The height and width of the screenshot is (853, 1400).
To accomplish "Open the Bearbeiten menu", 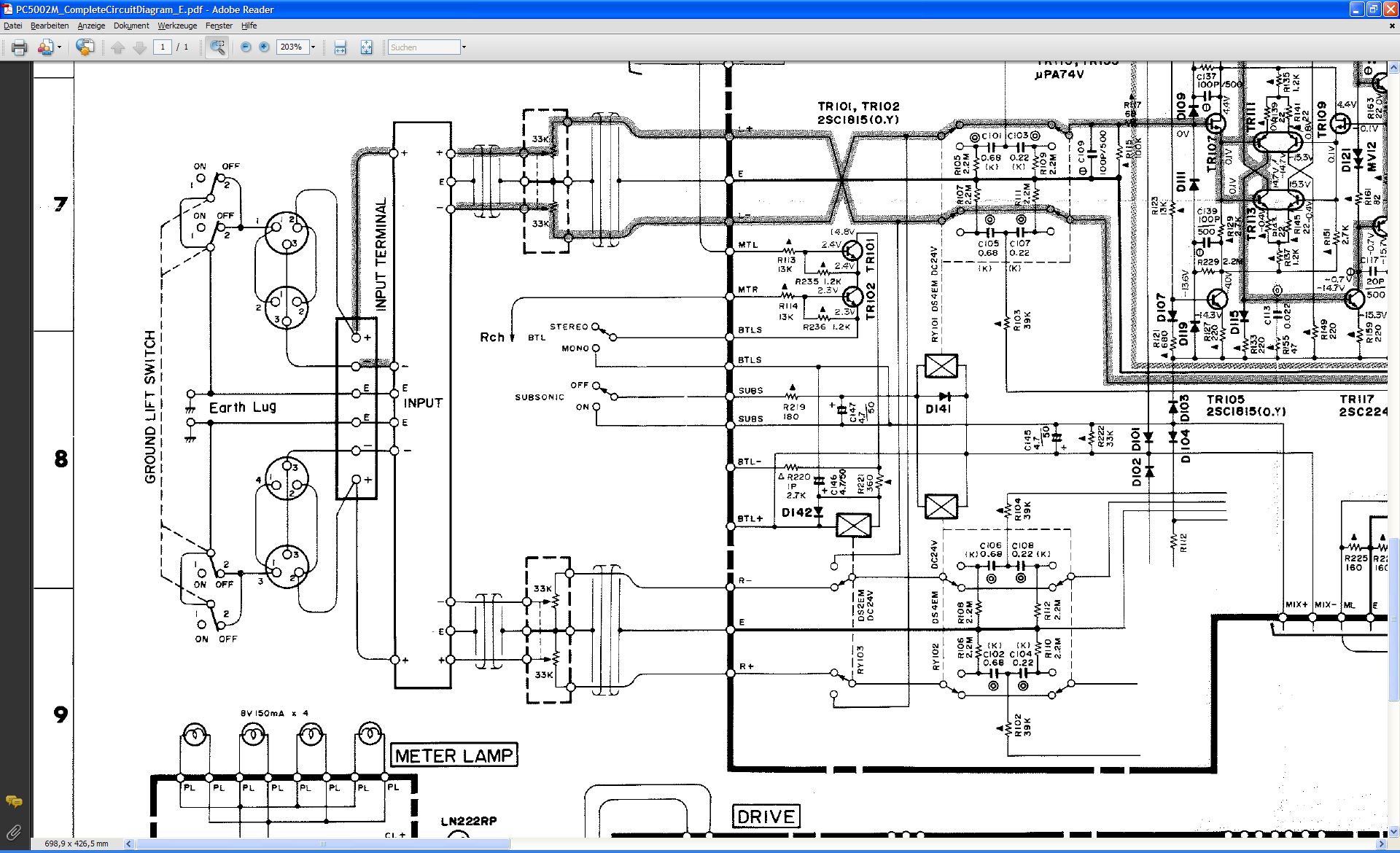I will [x=50, y=26].
